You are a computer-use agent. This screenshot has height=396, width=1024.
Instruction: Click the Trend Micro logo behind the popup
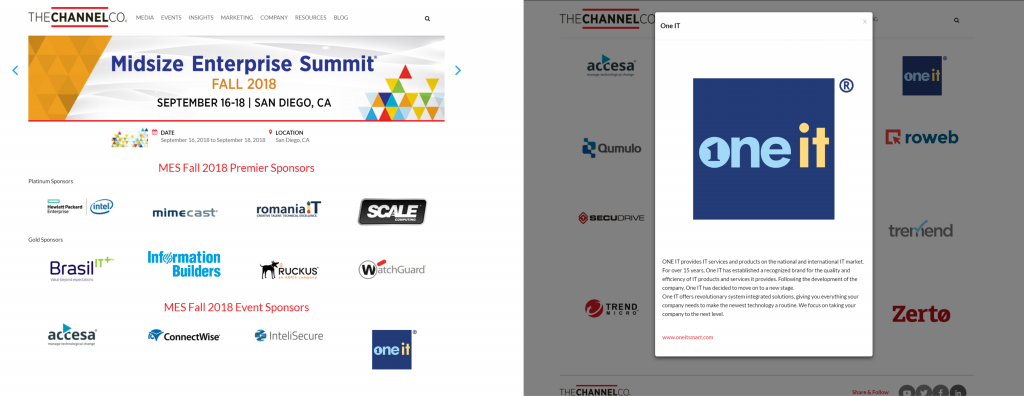(x=611, y=308)
